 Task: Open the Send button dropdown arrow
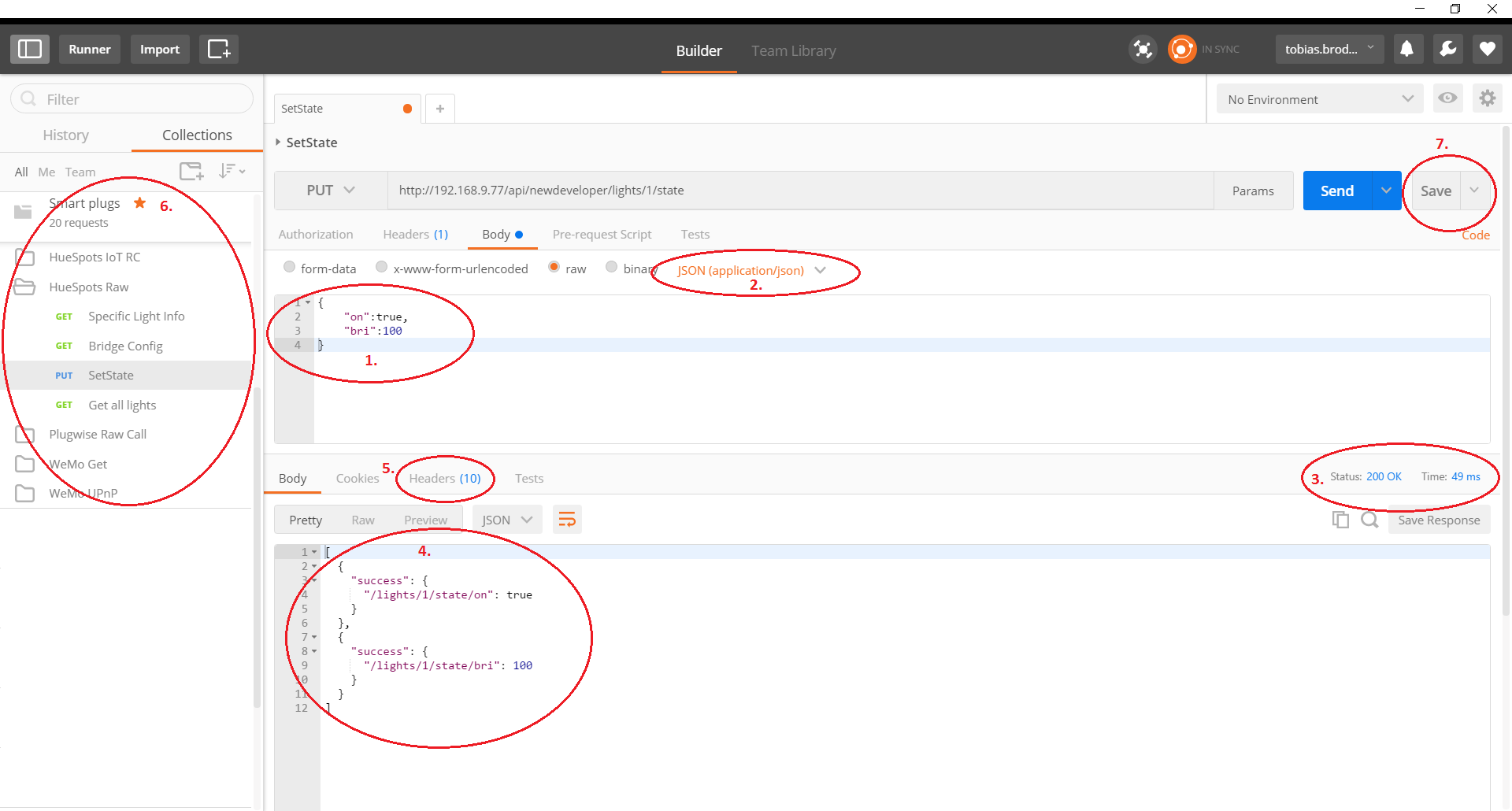coord(1386,191)
